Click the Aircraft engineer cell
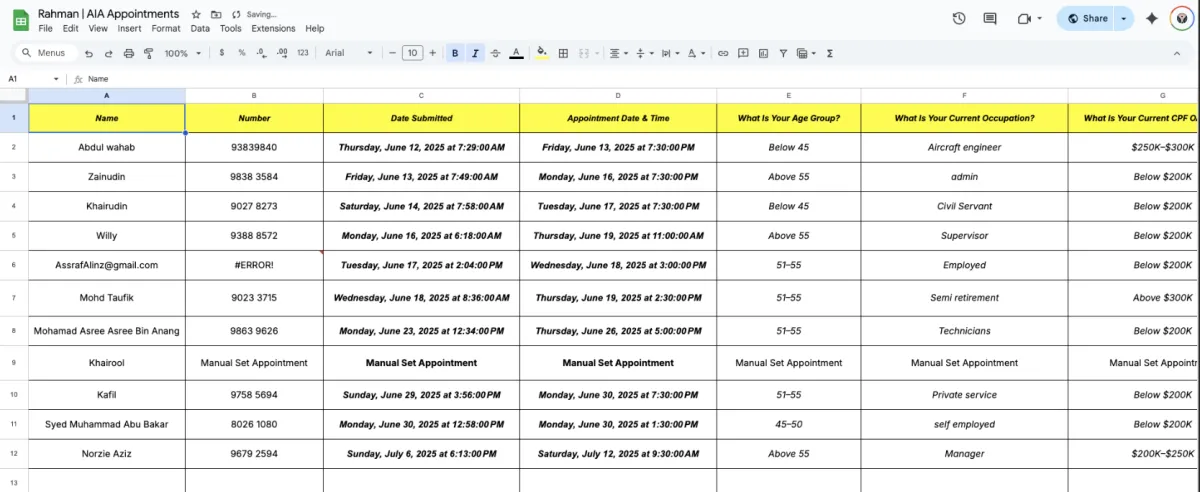The height and width of the screenshot is (492, 1200). pyautogui.click(x=964, y=147)
